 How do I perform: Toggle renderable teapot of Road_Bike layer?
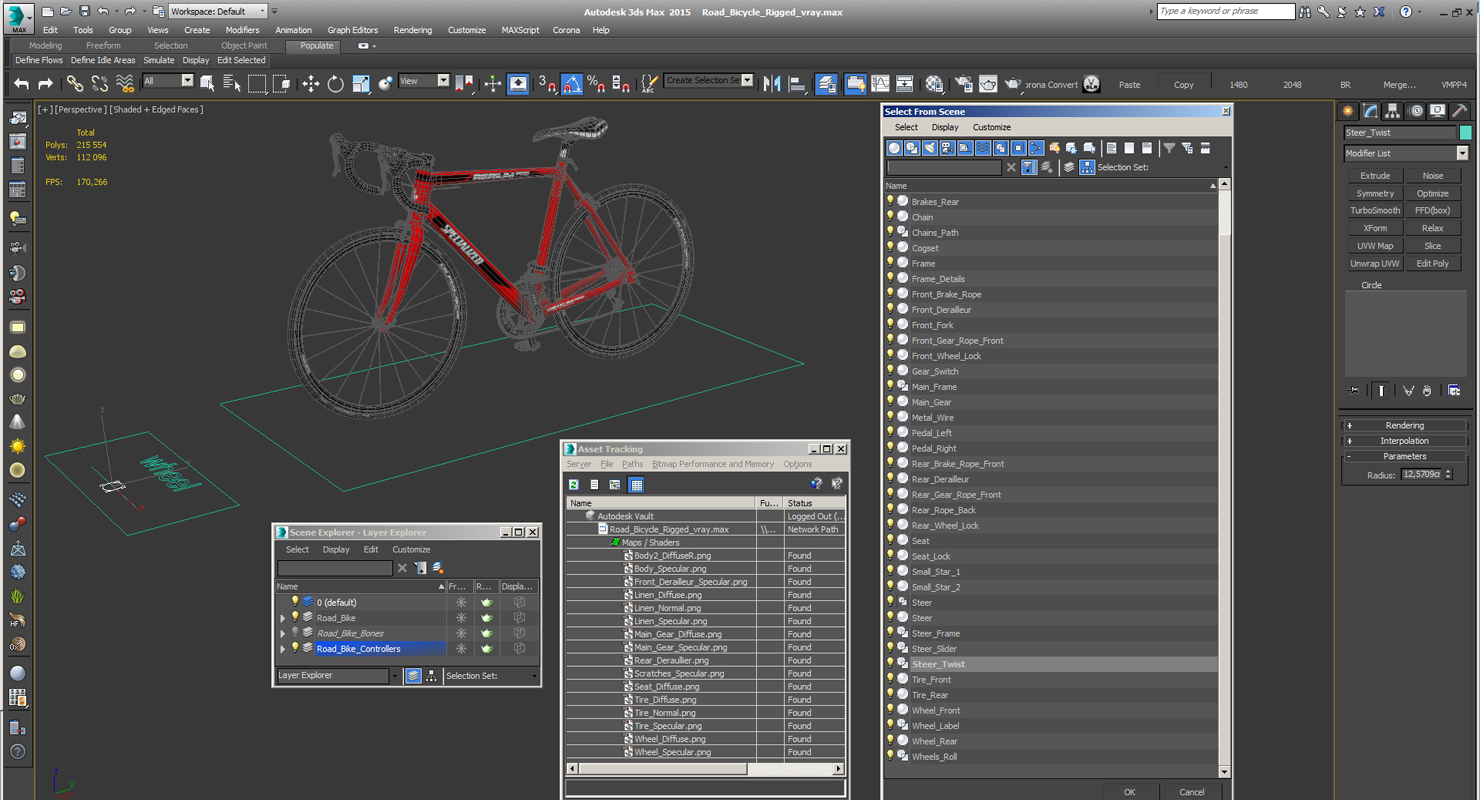(x=487, y=618)
